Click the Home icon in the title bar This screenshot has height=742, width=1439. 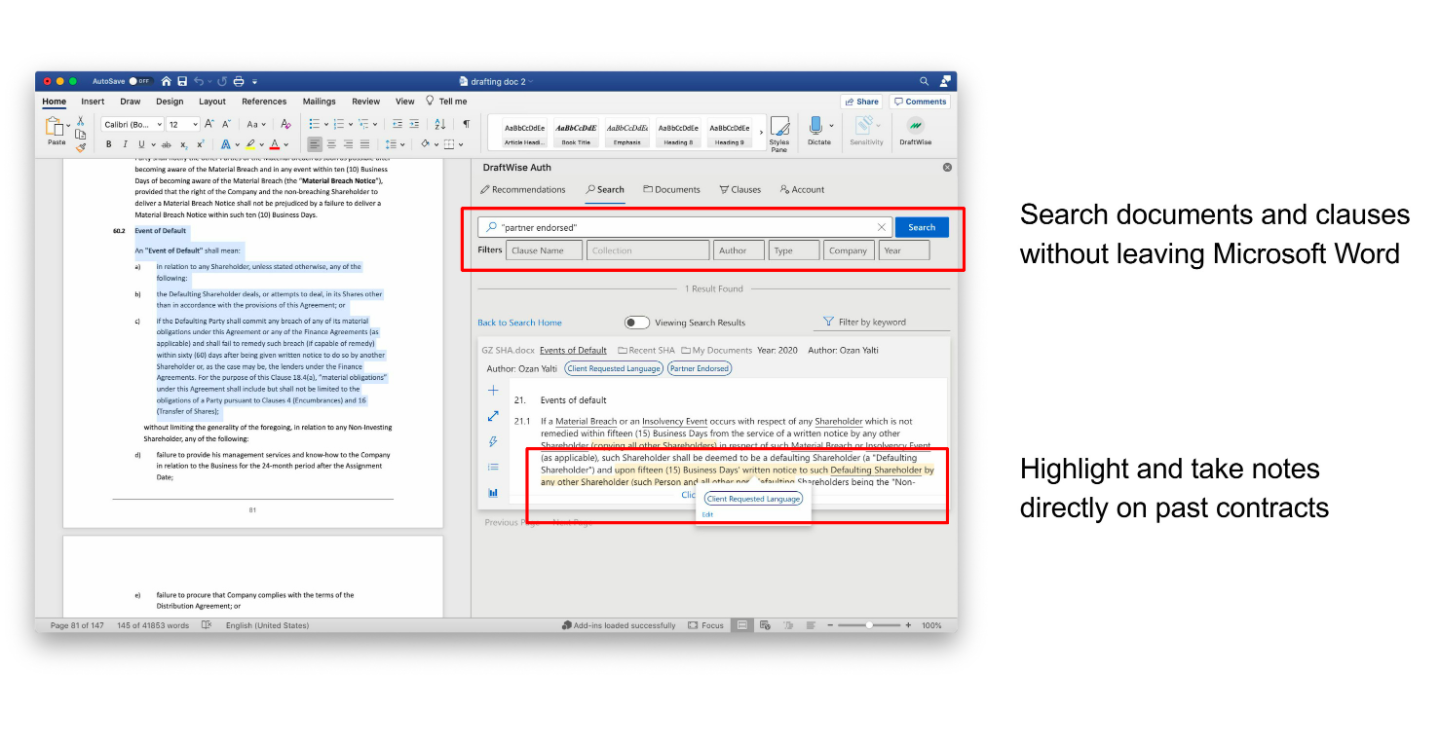(166, 81)
